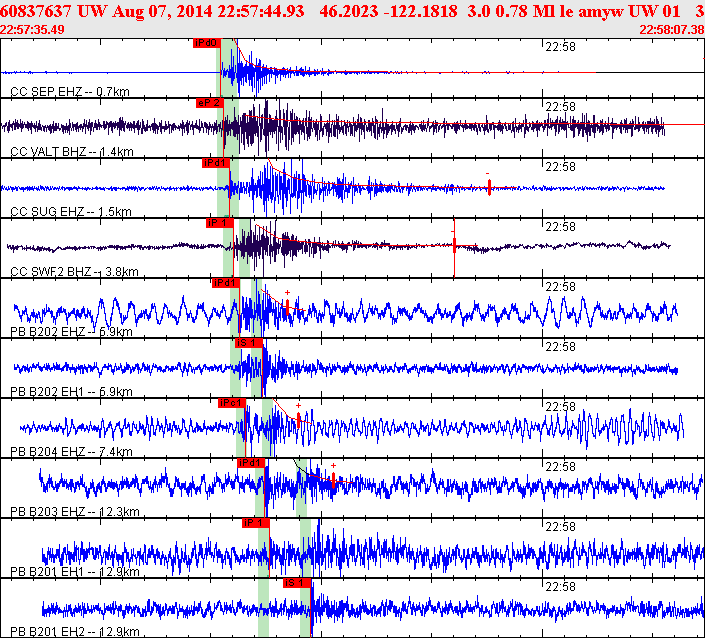The image size is (705, 638).
Task: Click the event header with ID 60837637
Action: click(x=352, y=11)
